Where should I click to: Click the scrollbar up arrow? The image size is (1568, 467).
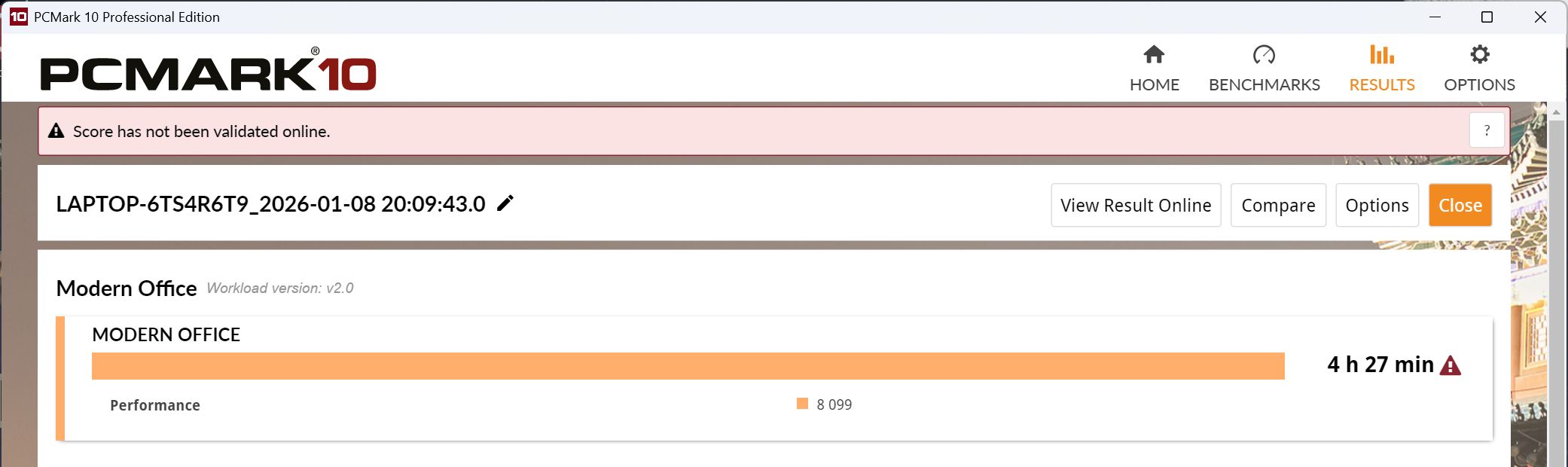tap(1556, 112)
